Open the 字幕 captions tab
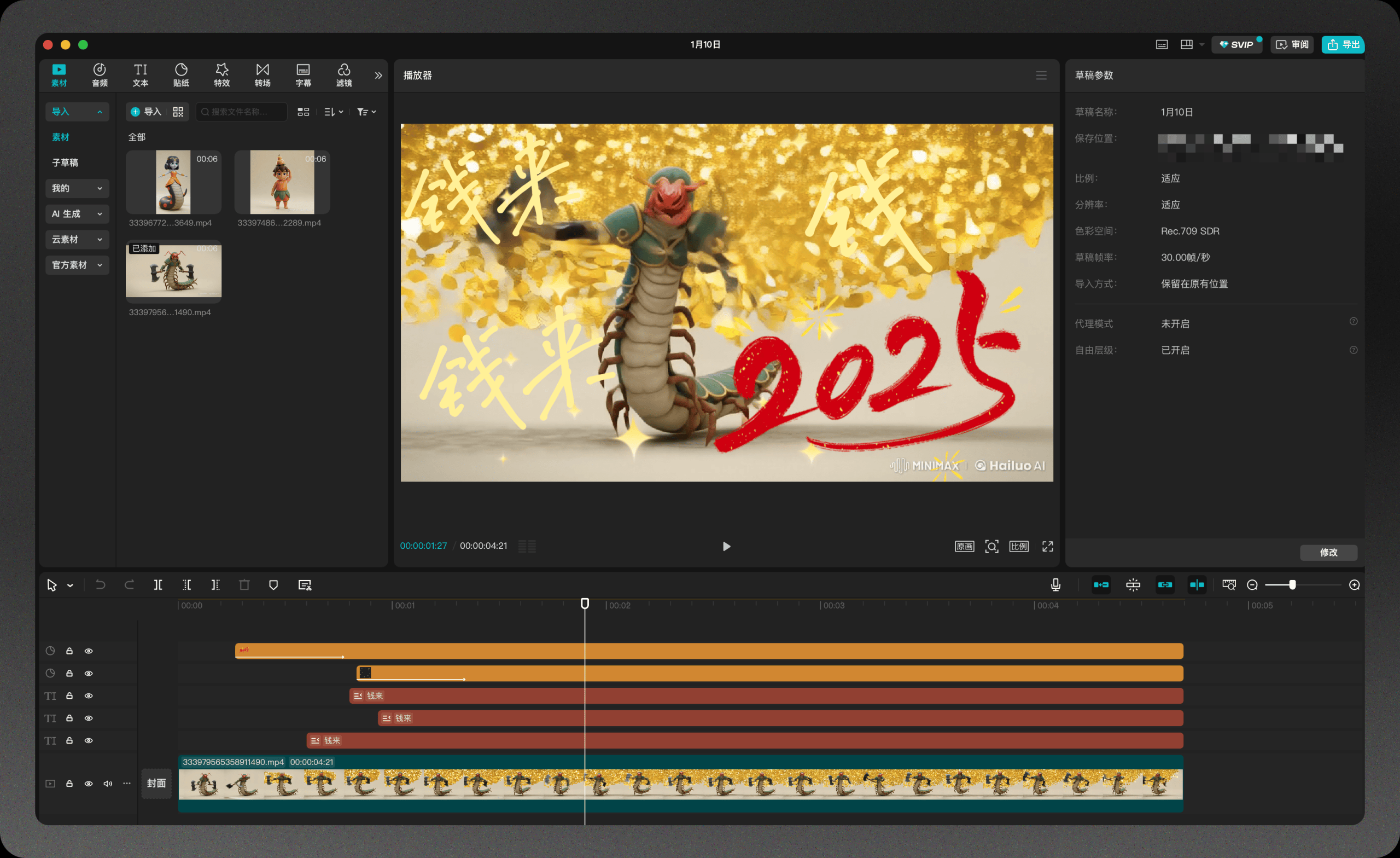The width and height of the screenshot is (1400, 858). 304,75
